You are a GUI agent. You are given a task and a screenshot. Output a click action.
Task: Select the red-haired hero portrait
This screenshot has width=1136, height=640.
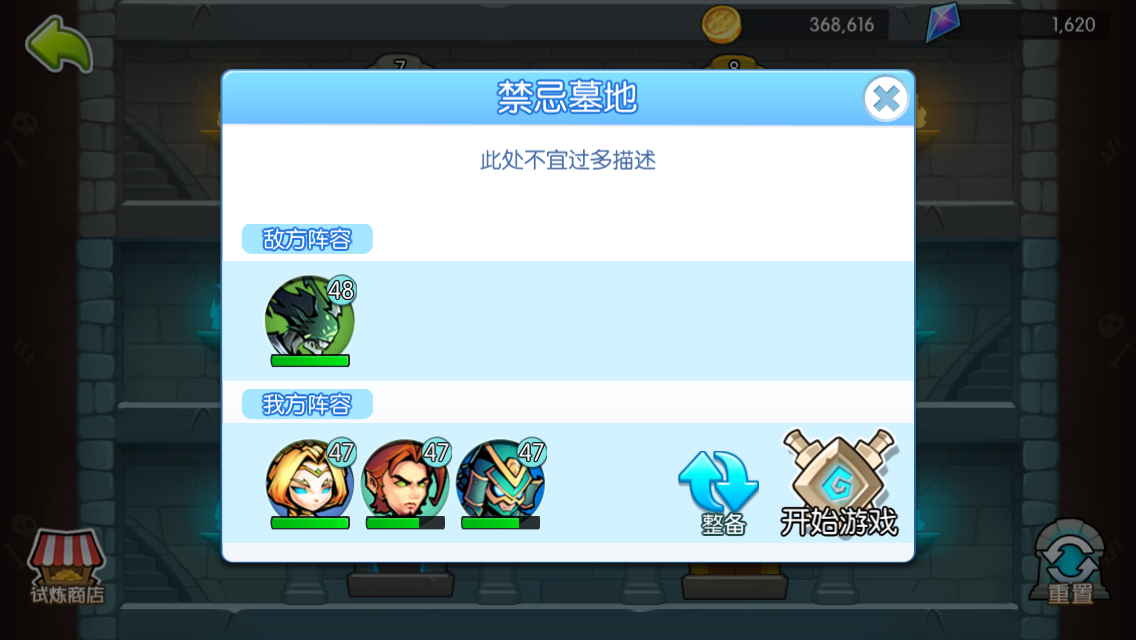405,480
